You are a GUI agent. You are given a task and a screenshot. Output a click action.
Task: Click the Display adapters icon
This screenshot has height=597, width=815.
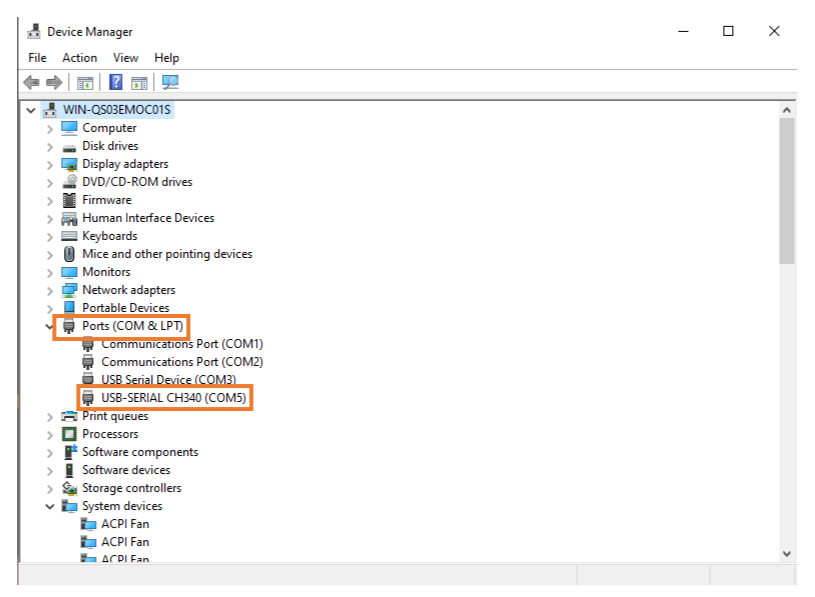tap(69, 164)
